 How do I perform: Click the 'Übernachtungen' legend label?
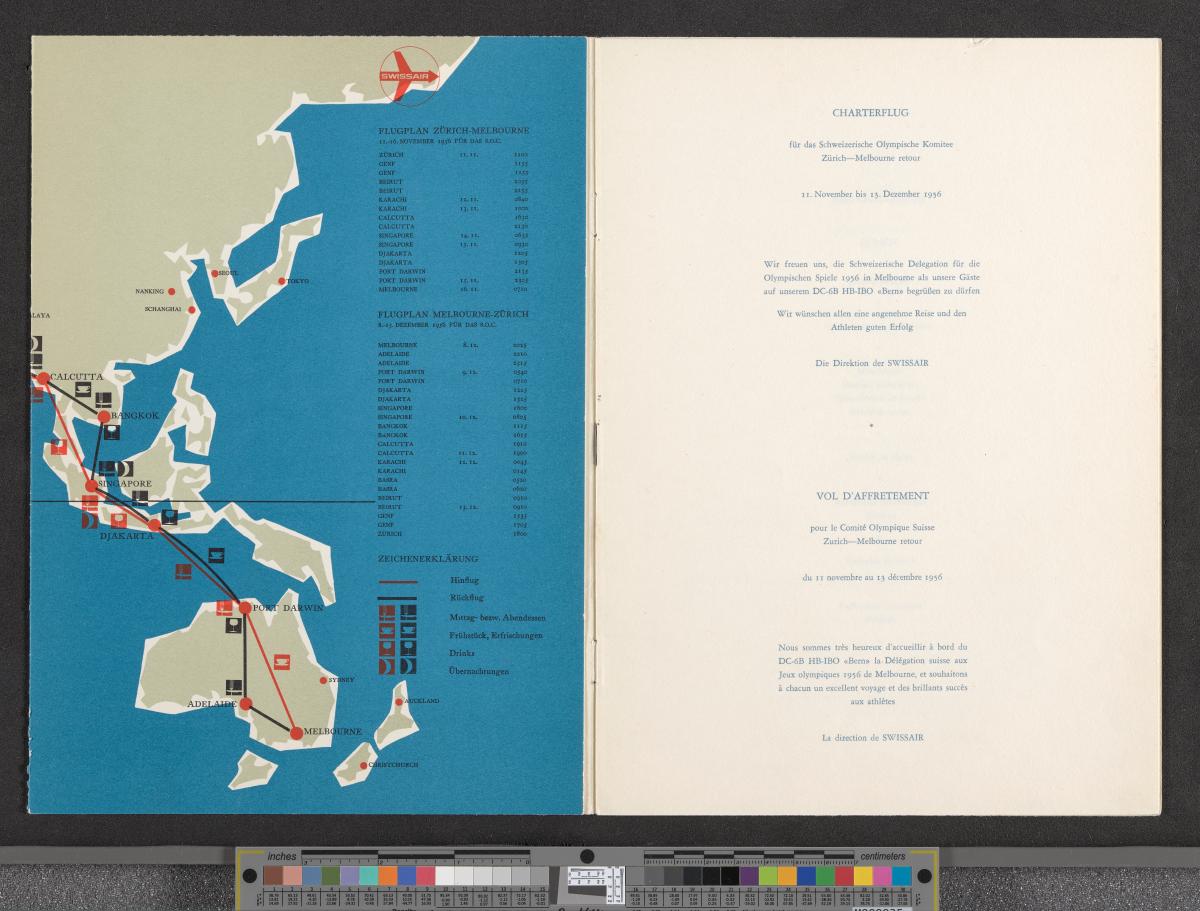pos(479,671)
